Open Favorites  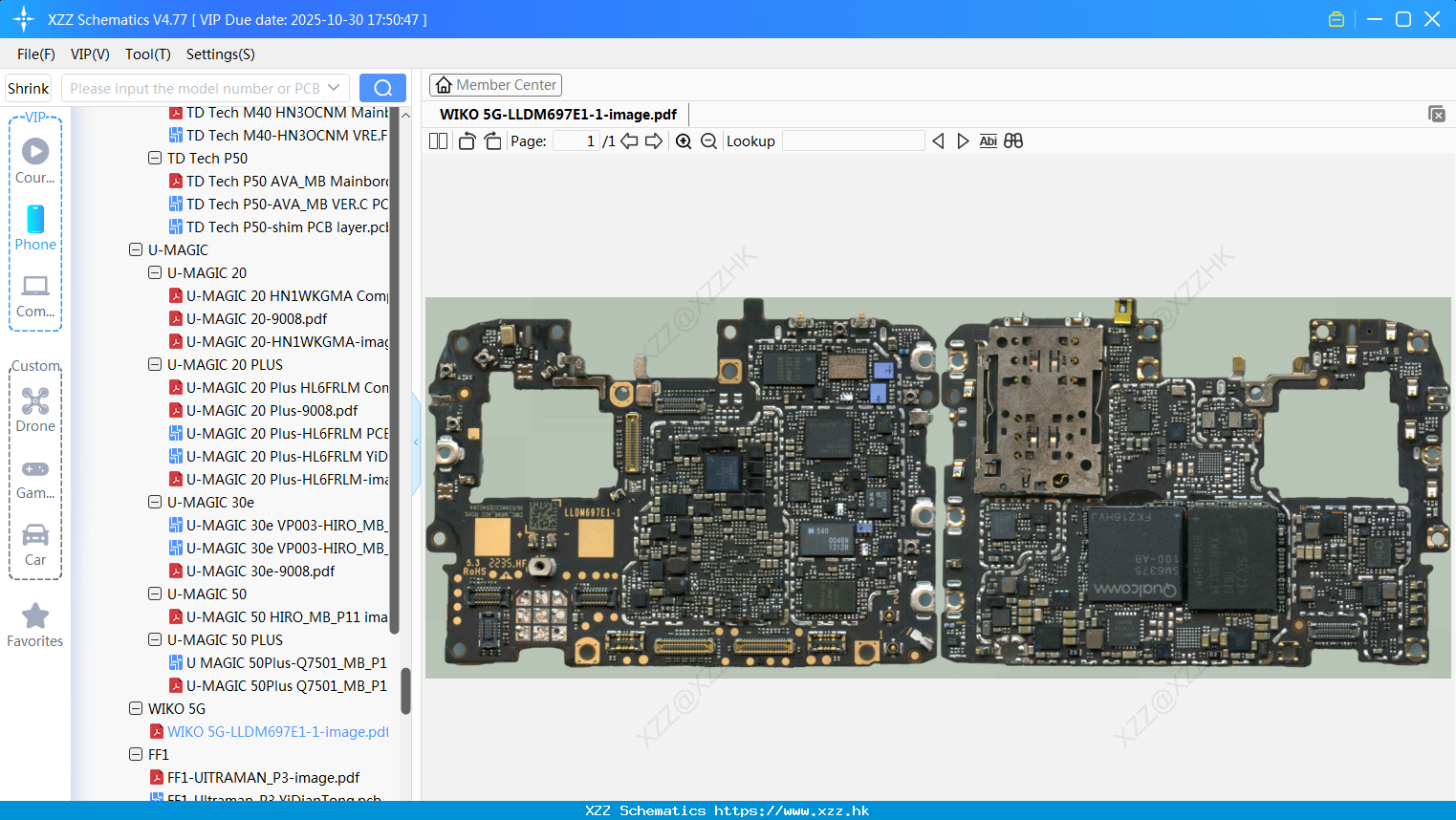point(35,626)
